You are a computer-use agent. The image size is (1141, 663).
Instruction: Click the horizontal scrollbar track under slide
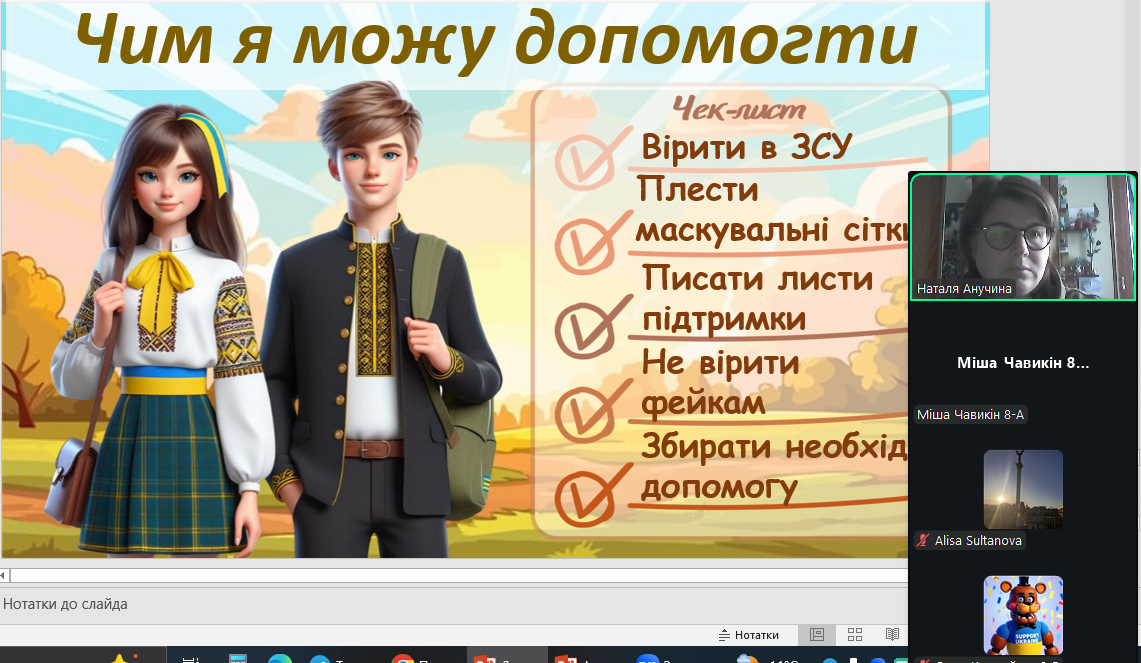pos(450,575)
